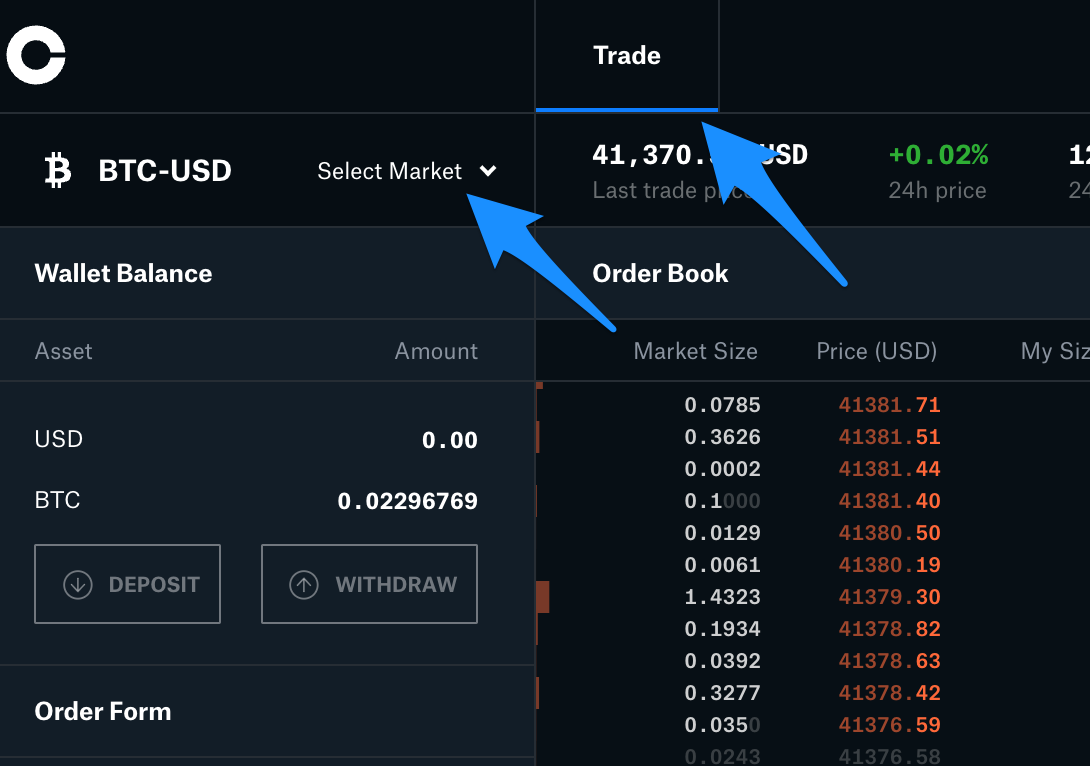The width and height of the screenshot is (1090, 766).
Task: Click the USD balance row
Action: [255, 440]
